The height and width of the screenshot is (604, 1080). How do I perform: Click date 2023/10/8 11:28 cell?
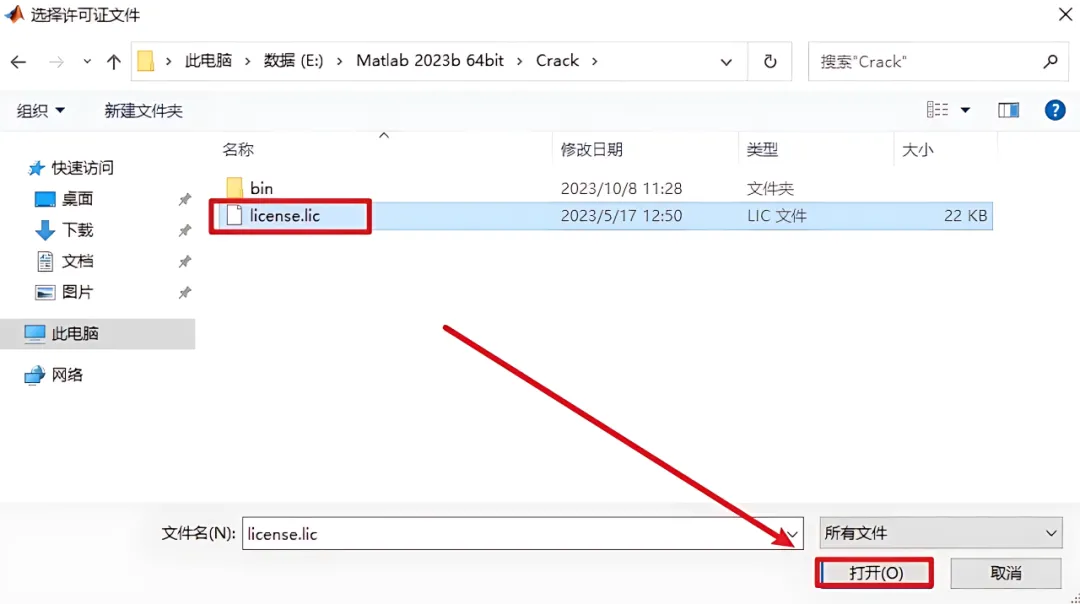pyautogui.click(x=621, y=188)
